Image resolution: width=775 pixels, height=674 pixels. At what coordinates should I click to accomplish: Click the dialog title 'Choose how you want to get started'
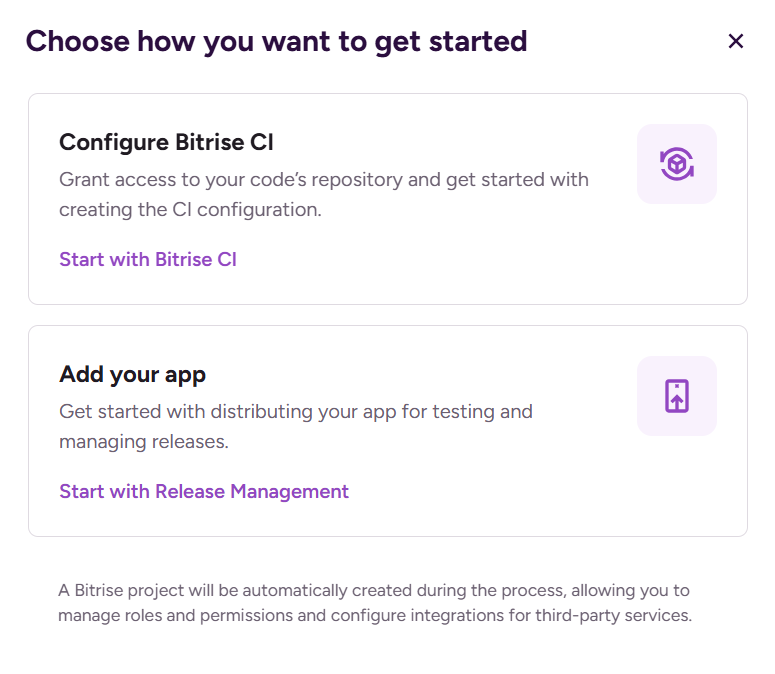(276, 41)
